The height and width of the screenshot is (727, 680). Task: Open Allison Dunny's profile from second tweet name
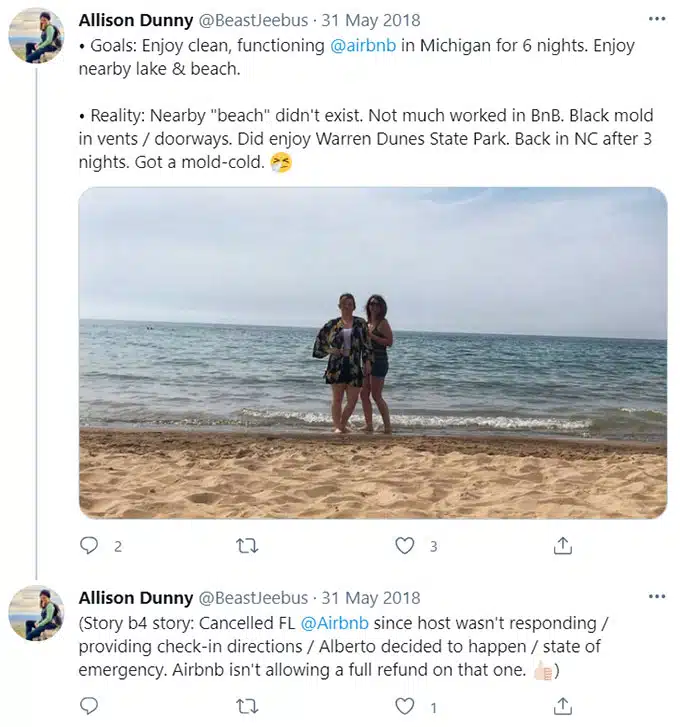coord(136,598)
